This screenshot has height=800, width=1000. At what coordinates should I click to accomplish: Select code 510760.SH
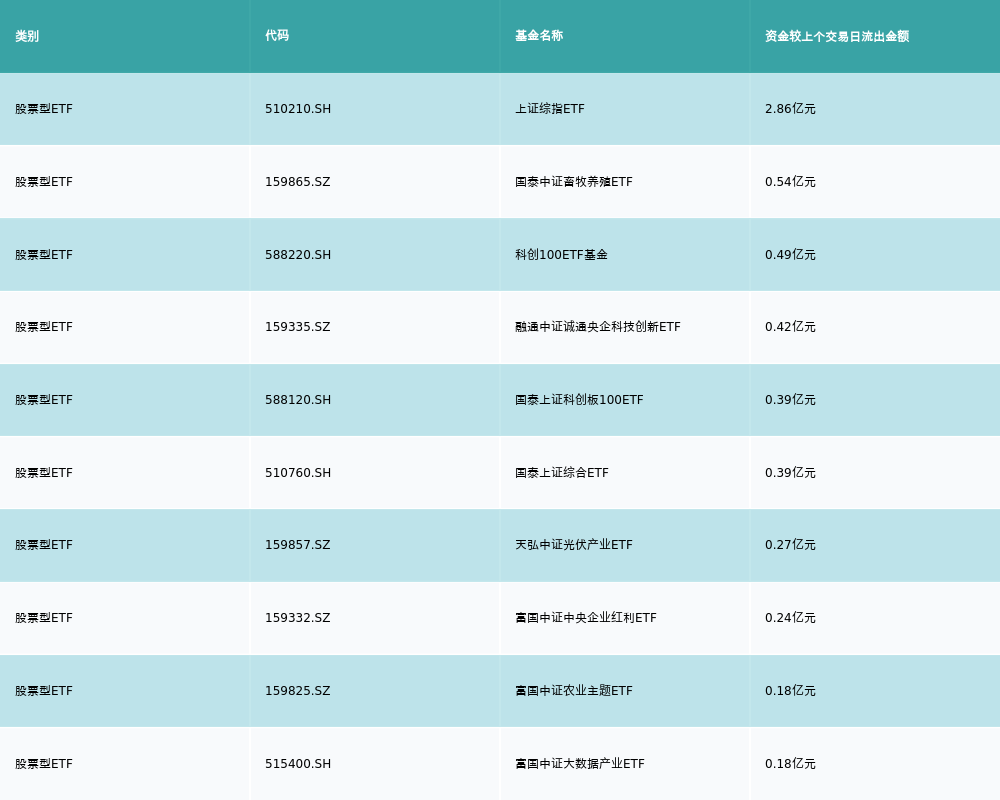pyautogui.click(x=298, y=473)
